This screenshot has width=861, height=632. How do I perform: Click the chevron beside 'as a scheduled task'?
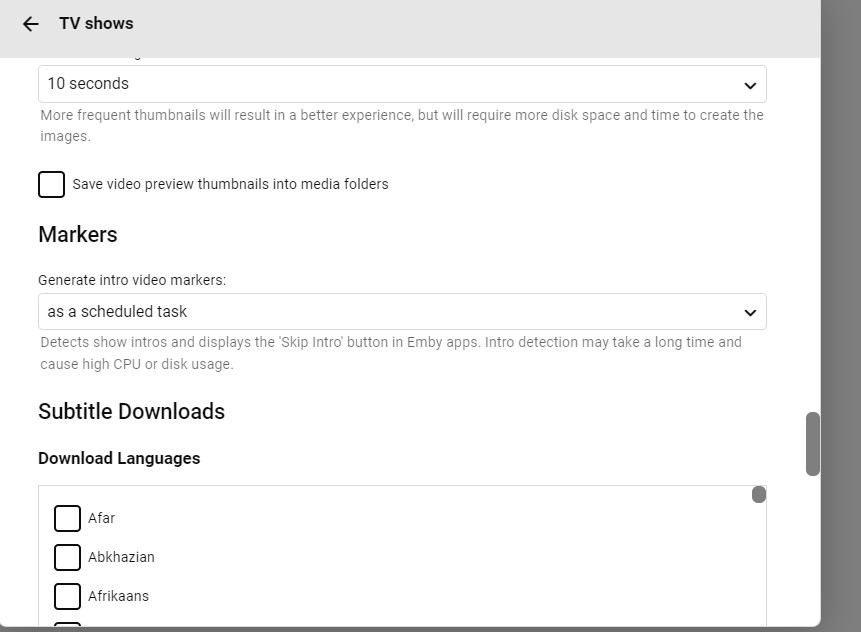coord(750,312)
